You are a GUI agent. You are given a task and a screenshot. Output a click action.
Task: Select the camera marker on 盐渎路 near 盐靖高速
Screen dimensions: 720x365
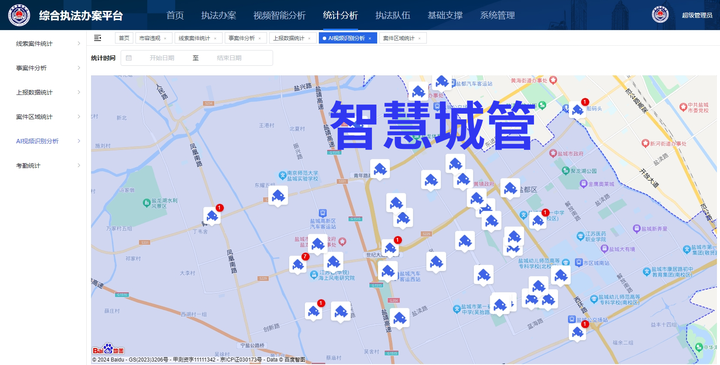click(399, 318)
